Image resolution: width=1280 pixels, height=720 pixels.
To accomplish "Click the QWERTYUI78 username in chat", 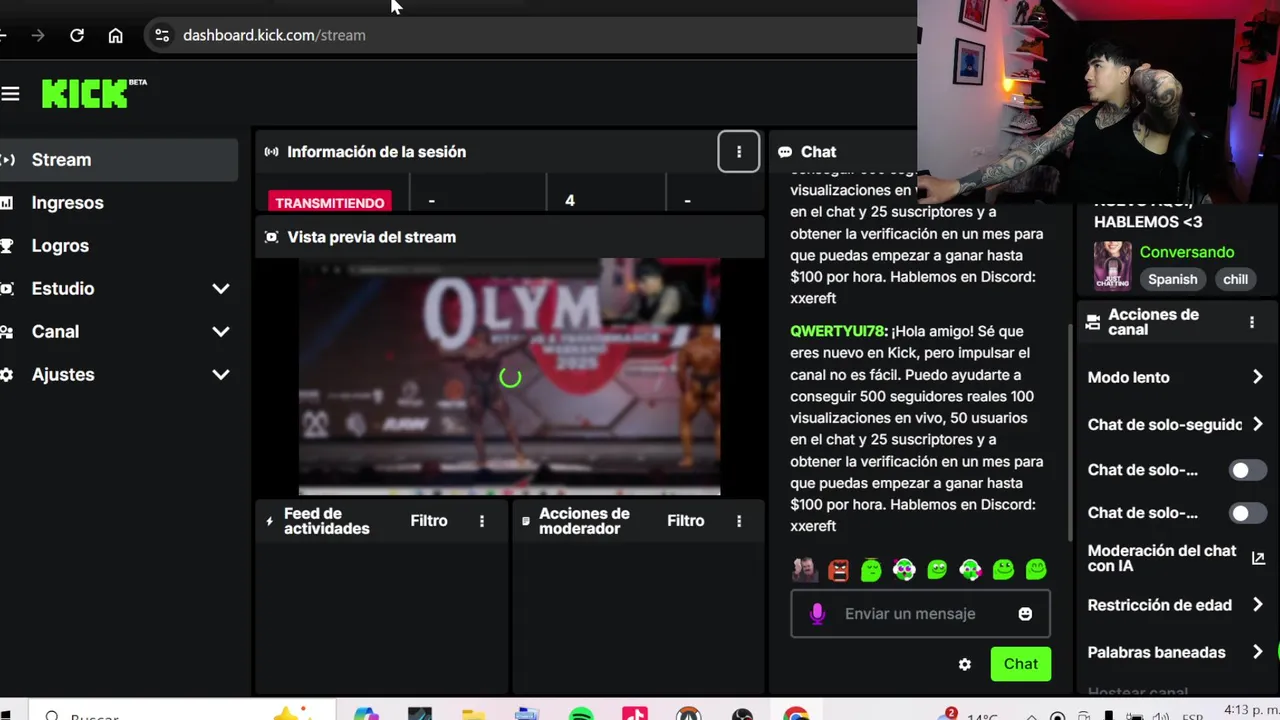I will point(837,331).
